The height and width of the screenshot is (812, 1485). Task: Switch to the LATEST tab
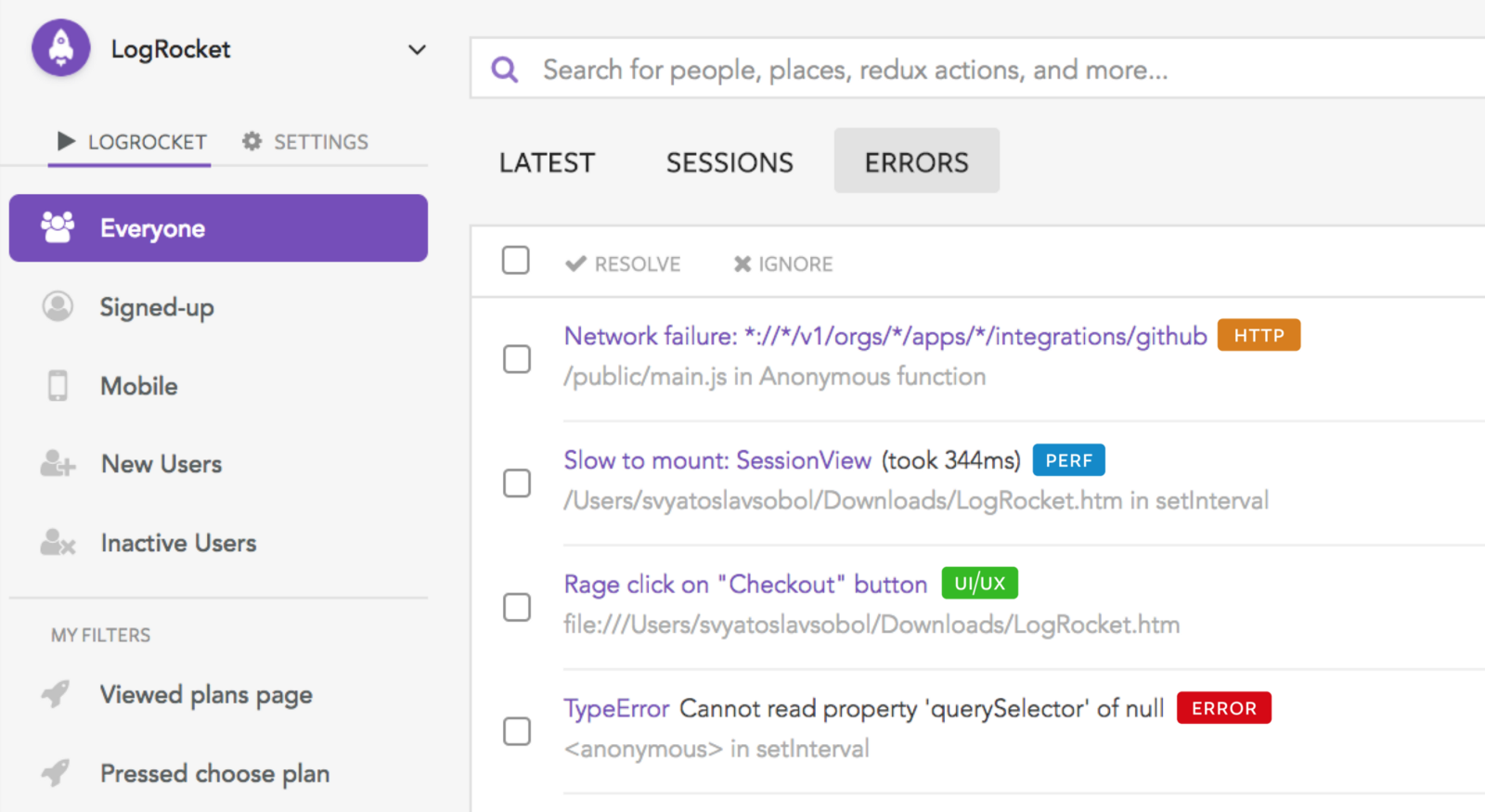pos(547,162)
